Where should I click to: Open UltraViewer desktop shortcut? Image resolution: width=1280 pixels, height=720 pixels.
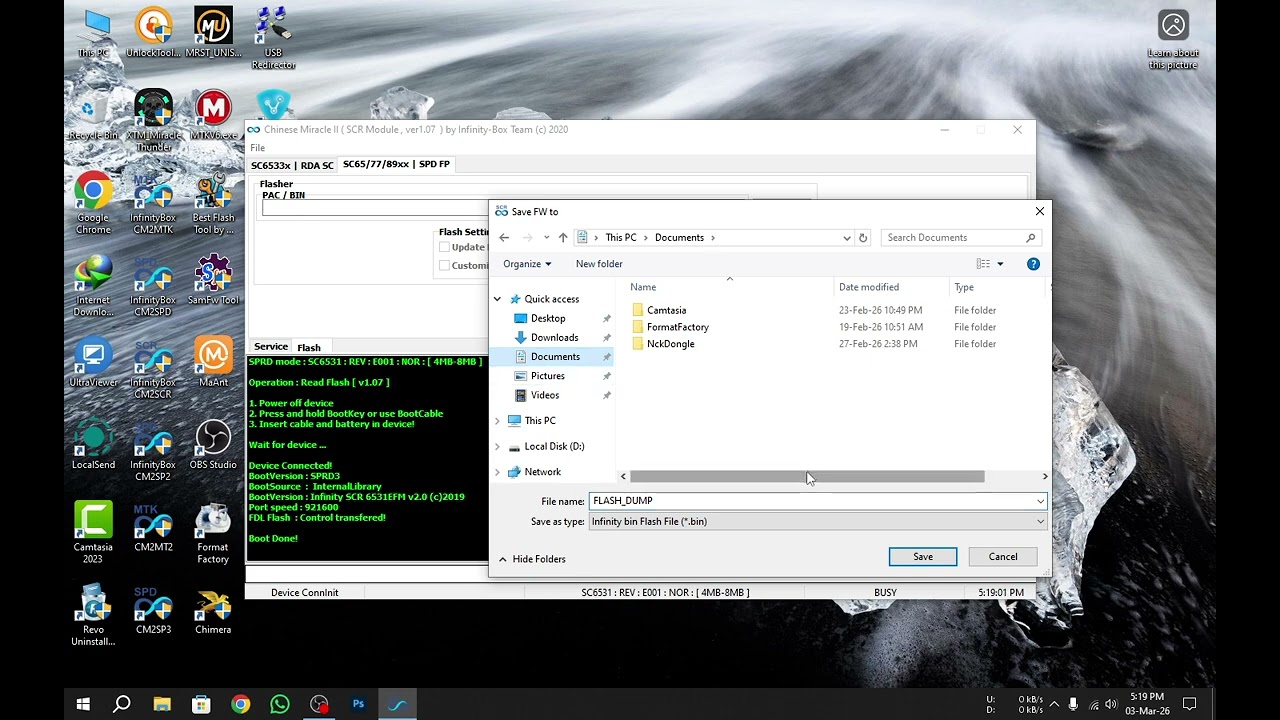tap(93, 363)
